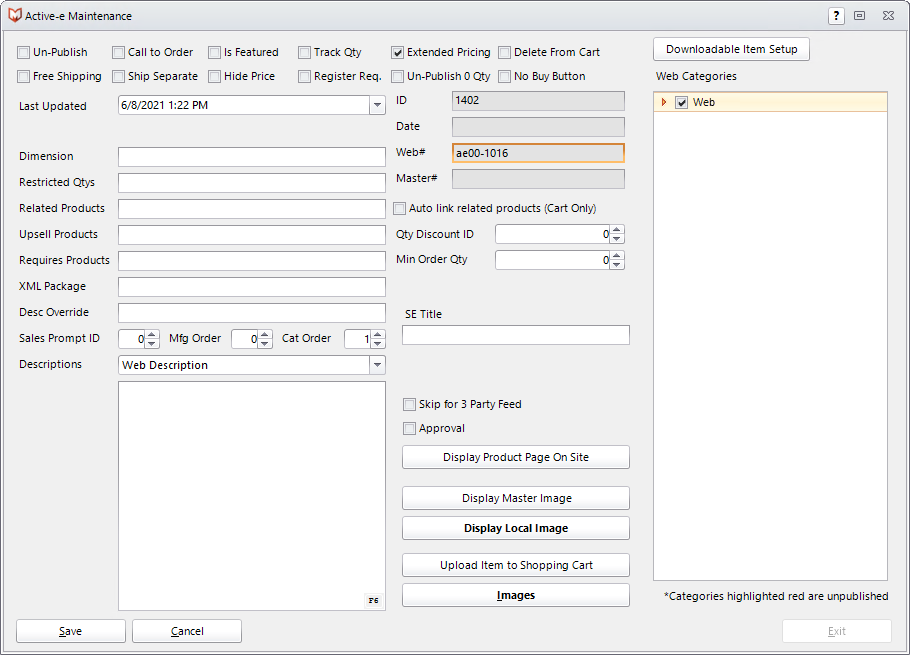Click Display Master Image button
Image resolution: width=910 pixels, height=655 pixels.
point(516,498)
